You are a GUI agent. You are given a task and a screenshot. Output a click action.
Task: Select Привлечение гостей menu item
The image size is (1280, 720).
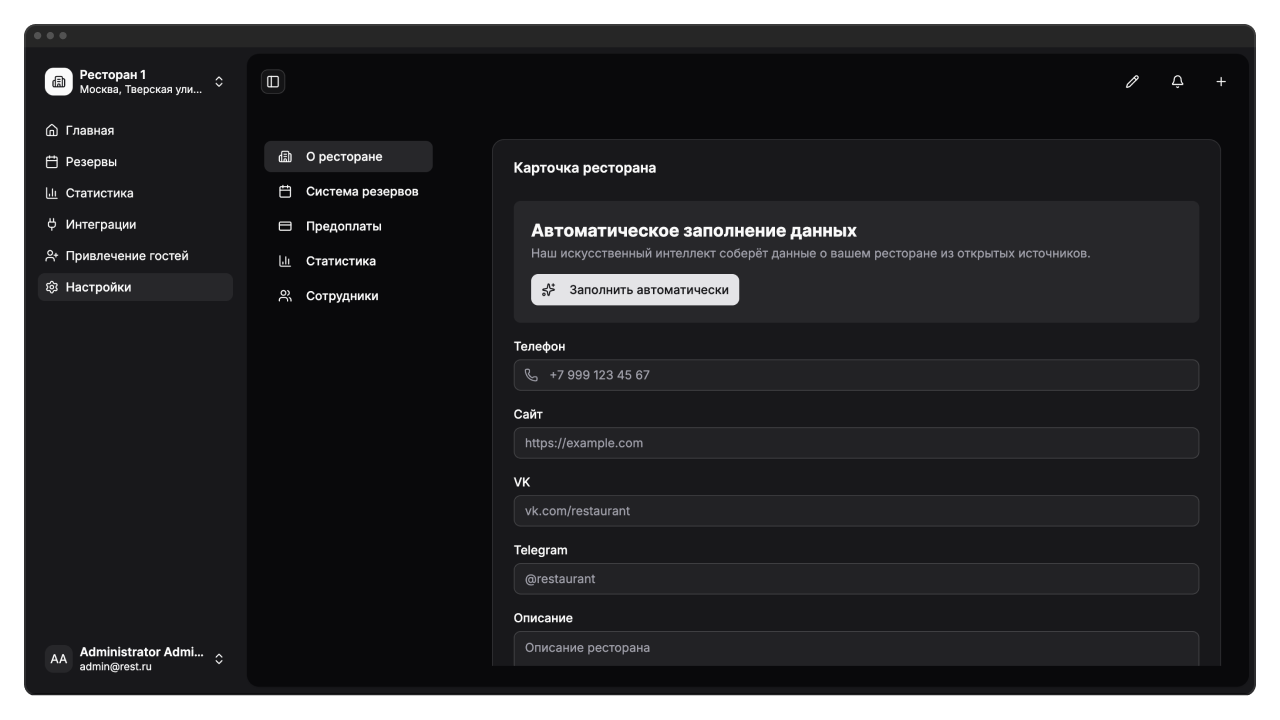click(x=126, y=256)
